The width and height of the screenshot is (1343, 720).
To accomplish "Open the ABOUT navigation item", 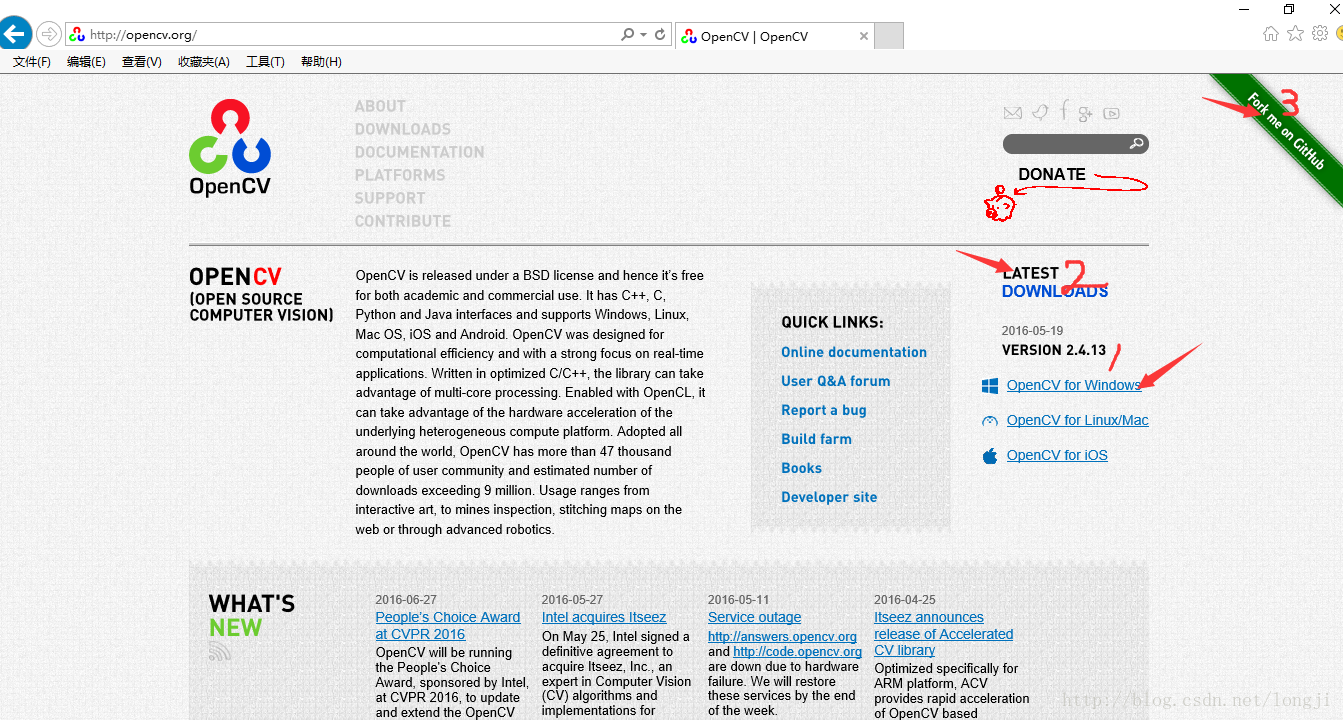I will 380,106.
